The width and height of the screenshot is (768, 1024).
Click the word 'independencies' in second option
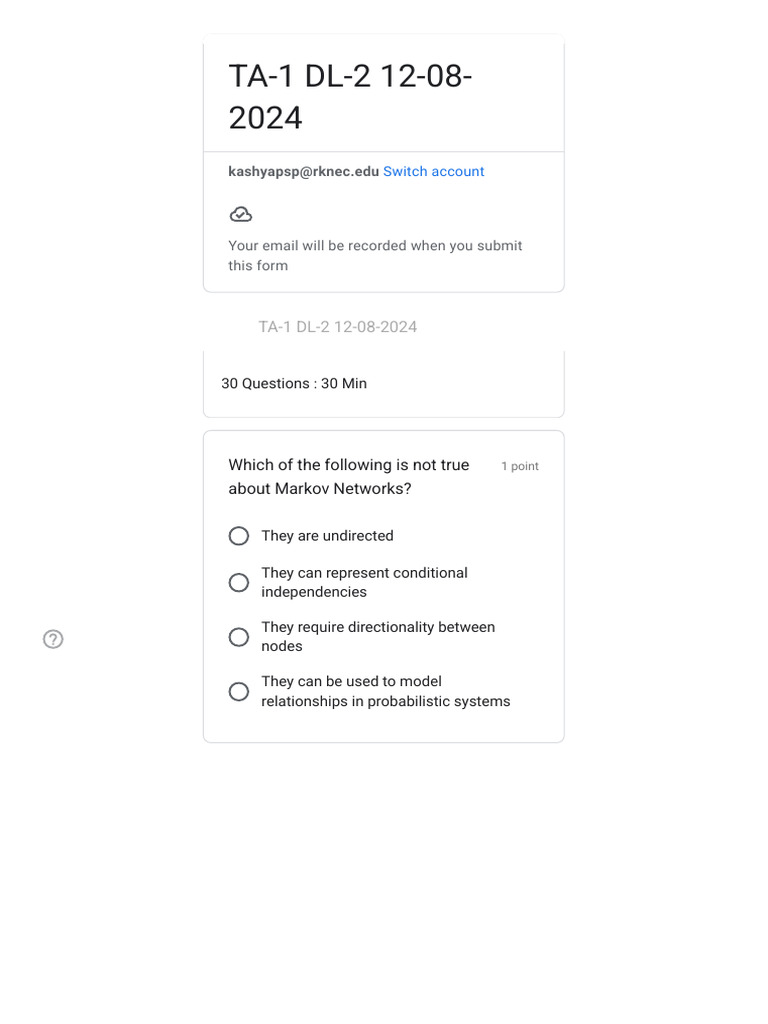[x=314, y=592]
